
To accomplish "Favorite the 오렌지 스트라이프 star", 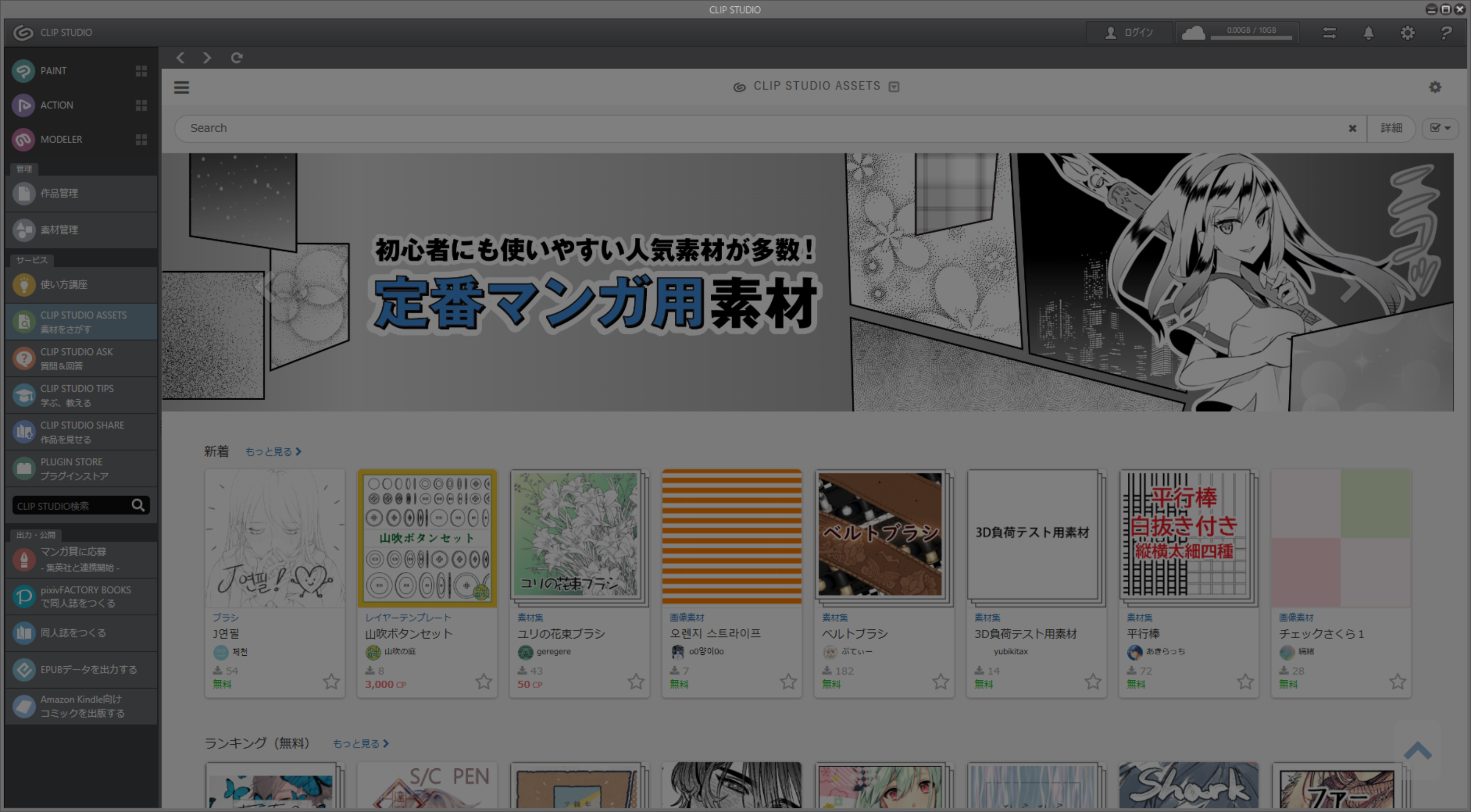I will (788, 681).
